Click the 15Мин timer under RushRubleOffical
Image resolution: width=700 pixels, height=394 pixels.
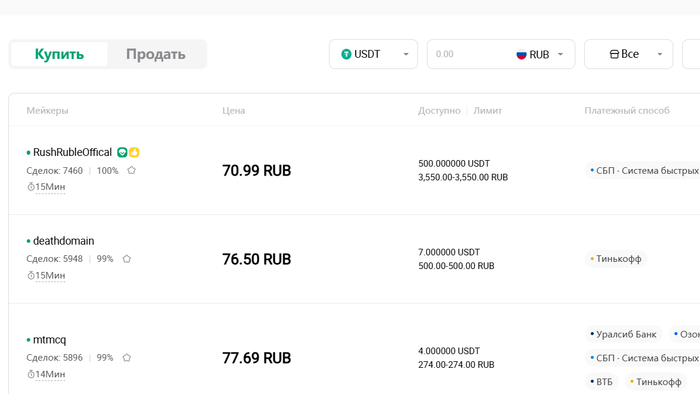point(46,187)
